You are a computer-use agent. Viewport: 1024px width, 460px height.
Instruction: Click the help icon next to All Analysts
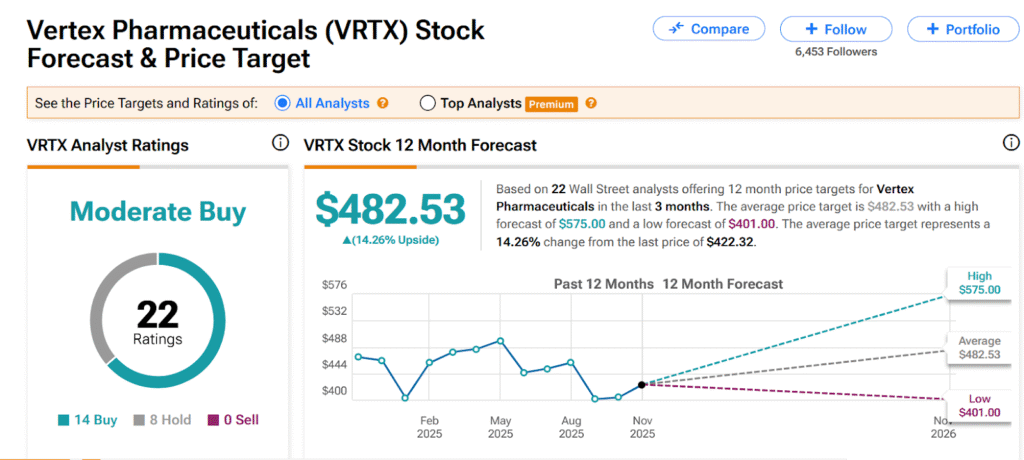[383, 103]
